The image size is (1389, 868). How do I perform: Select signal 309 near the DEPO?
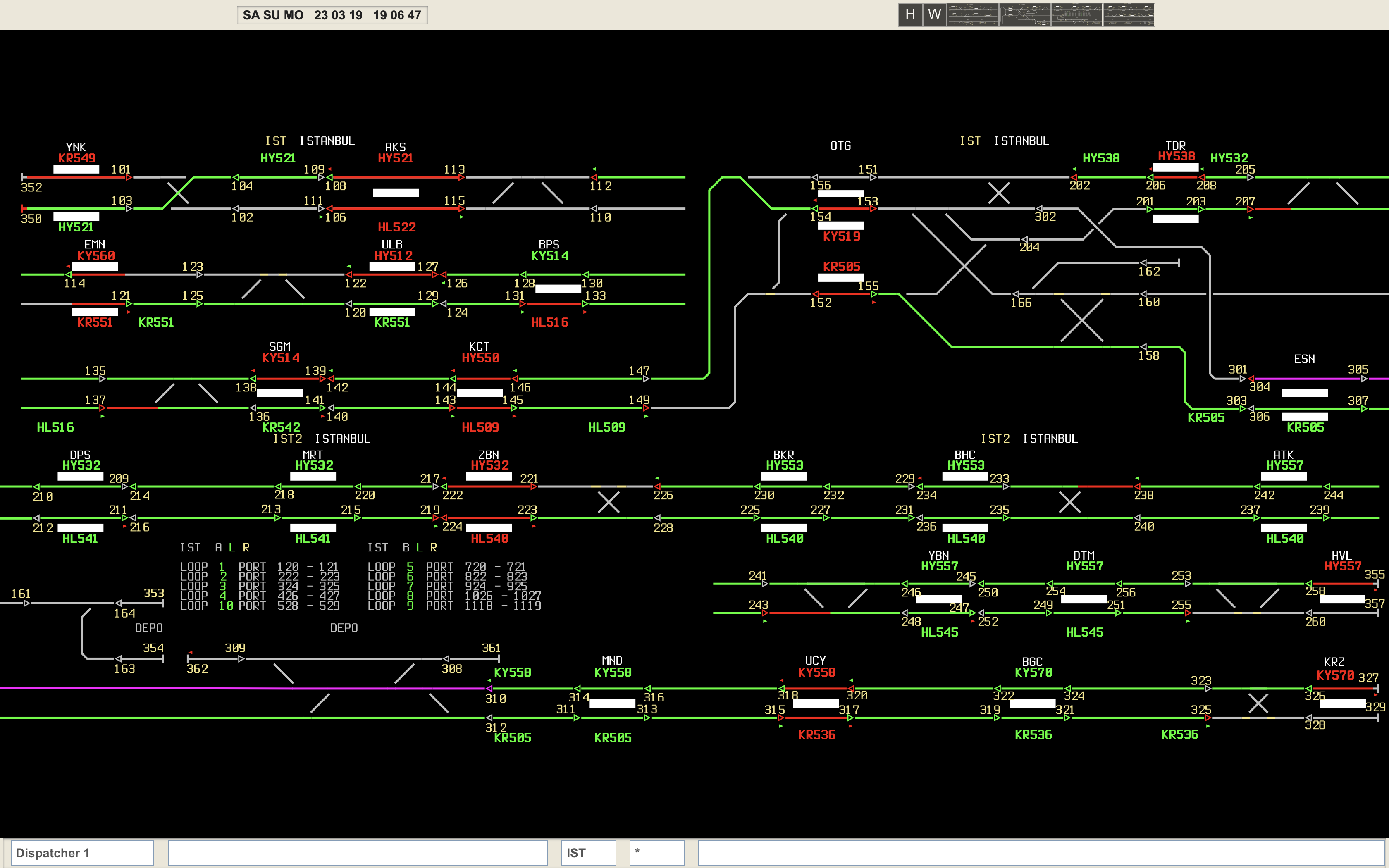coord(242,658)
